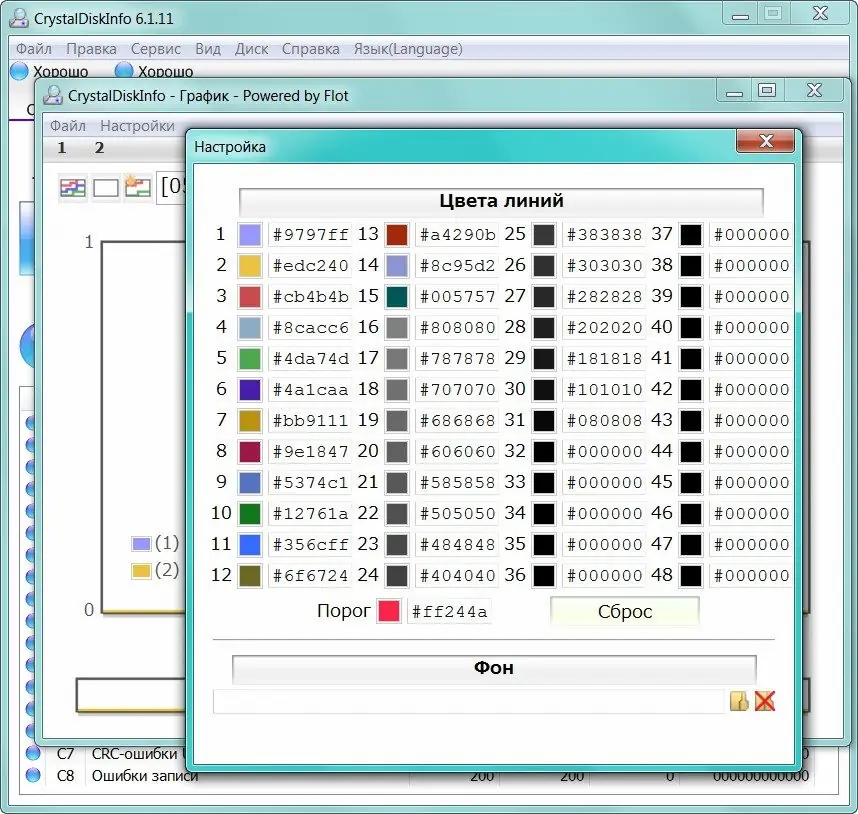Click line 37 black color swatch
Image resolution: width=858 pixels, height=814 pixels.
point(691,235)
